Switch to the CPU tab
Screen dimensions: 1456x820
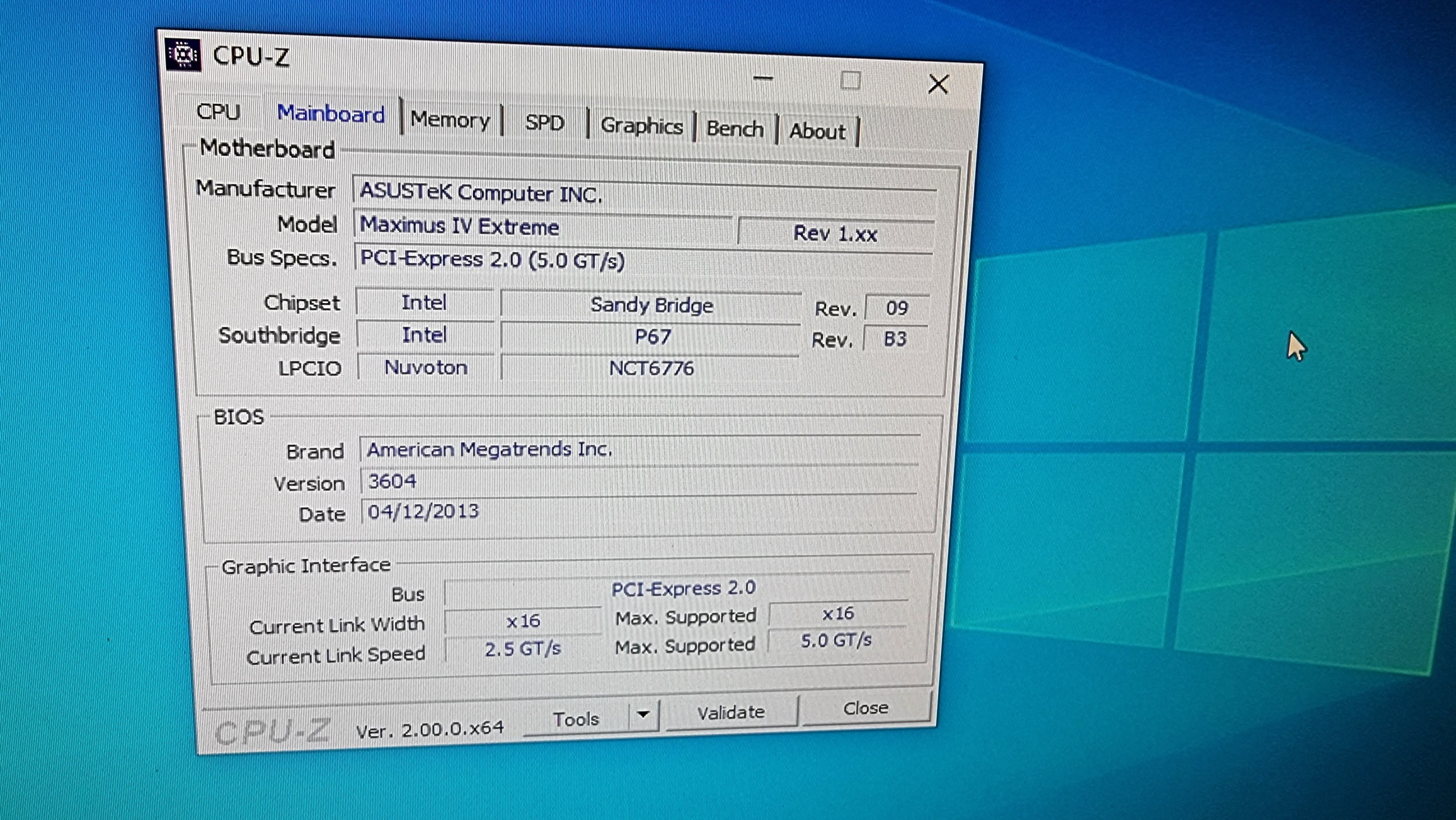pos(218,111)
